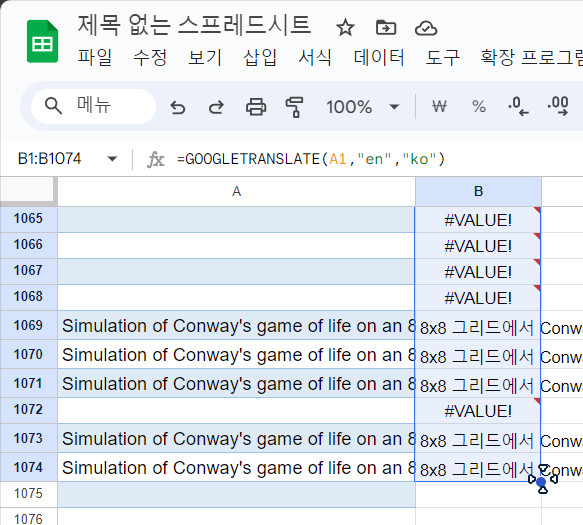Viewport: 583px width, 525px height.
Task: Click the Simulation text cell in row 1071
Action: click(236, 384)
